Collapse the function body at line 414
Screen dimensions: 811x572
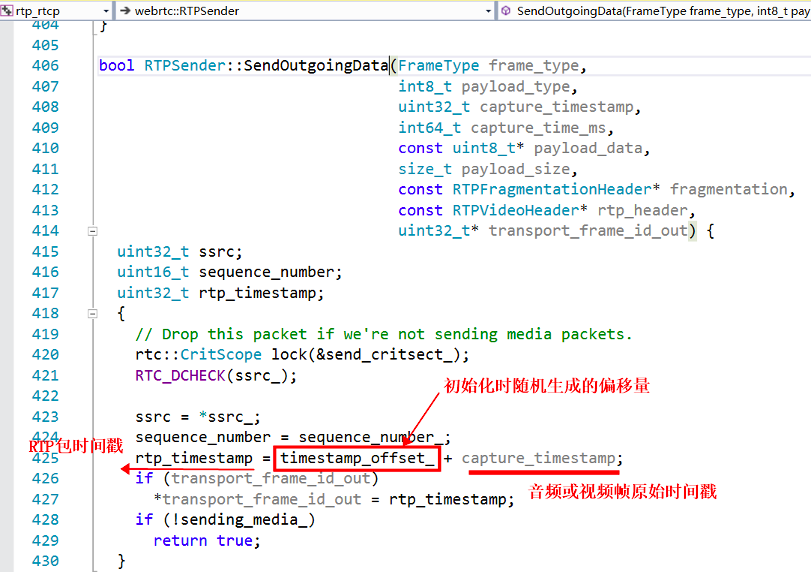pos(93,231)
